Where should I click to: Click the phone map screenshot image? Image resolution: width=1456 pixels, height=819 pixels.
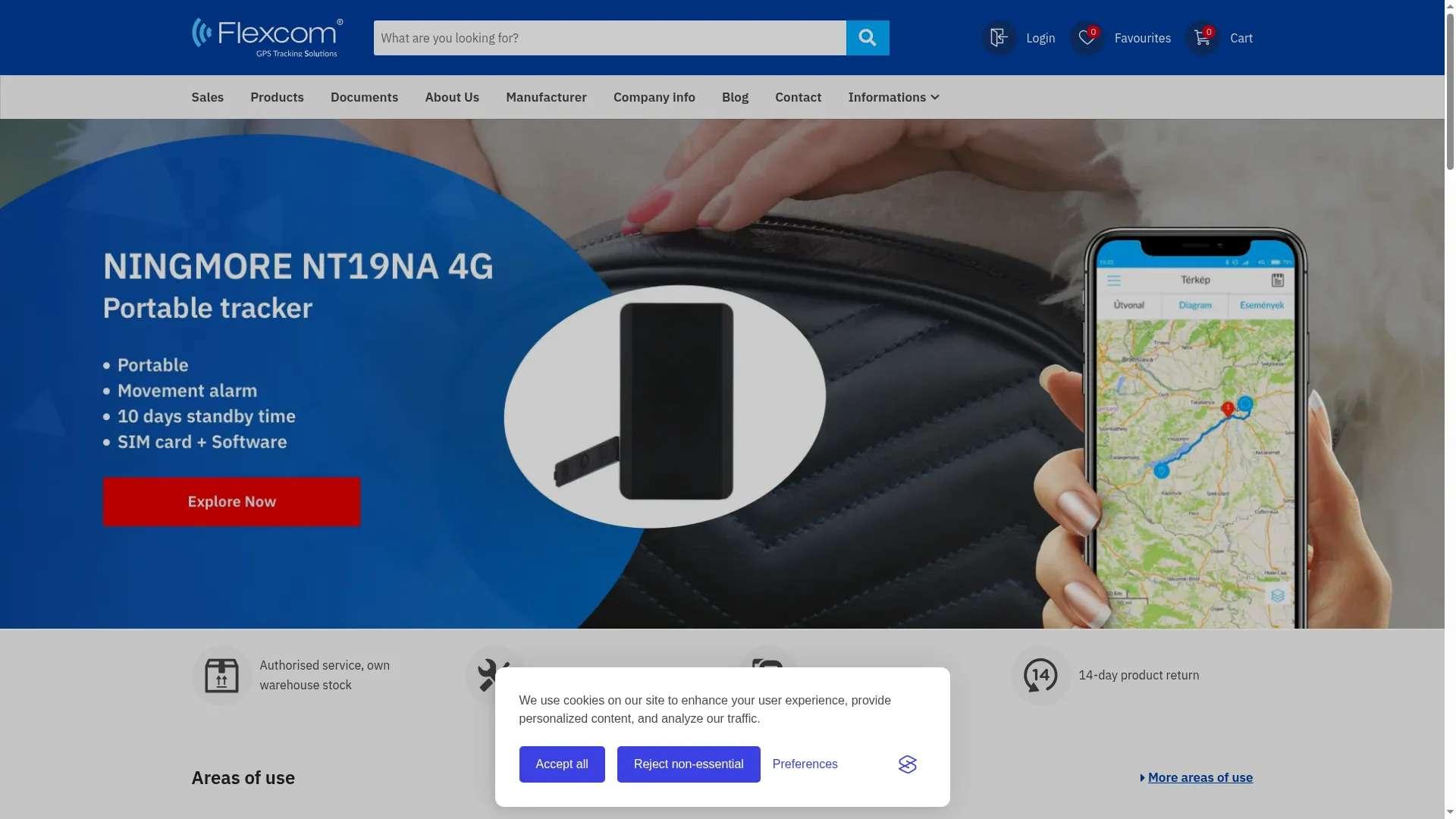click(1196, 428)
